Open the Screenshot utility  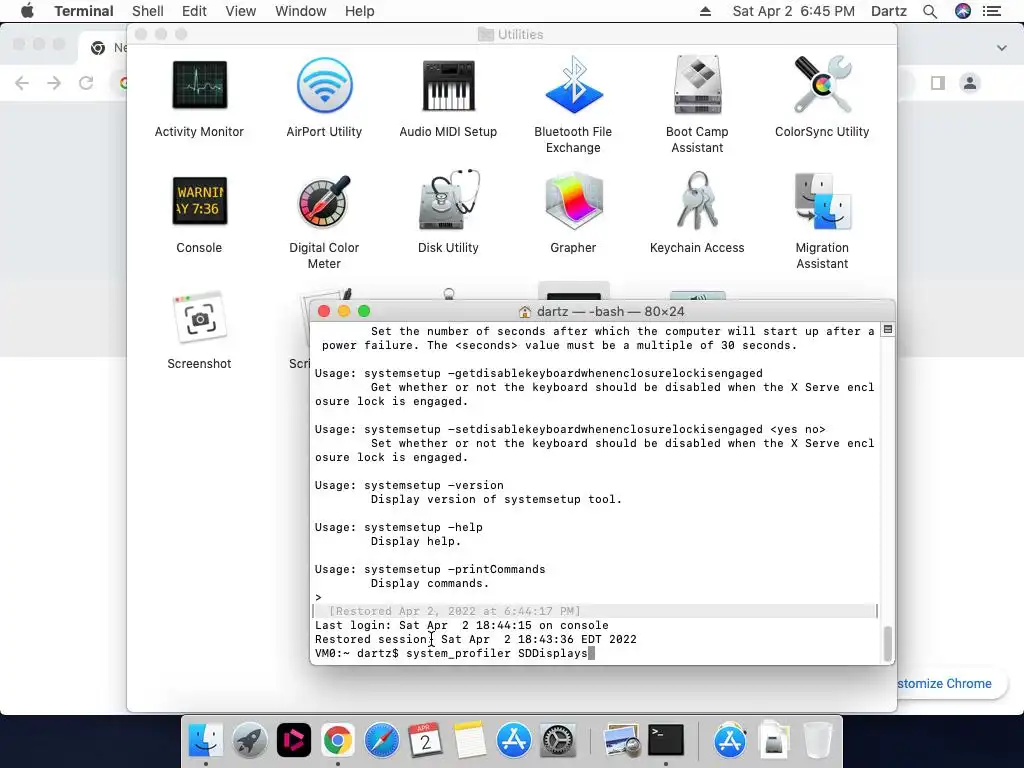pos(199,317)
